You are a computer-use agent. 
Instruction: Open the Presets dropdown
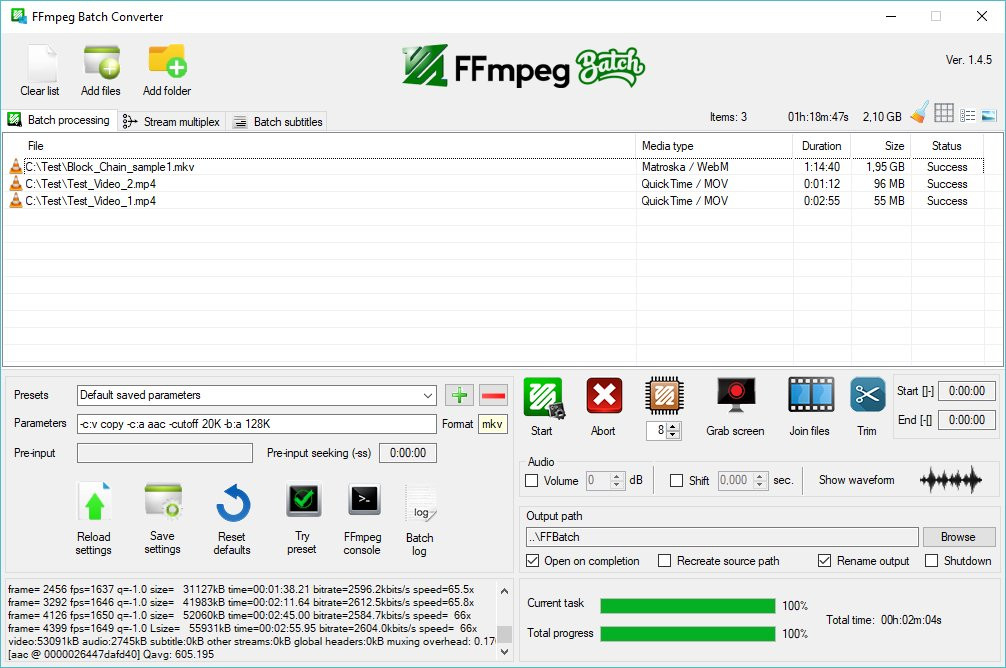428,395
